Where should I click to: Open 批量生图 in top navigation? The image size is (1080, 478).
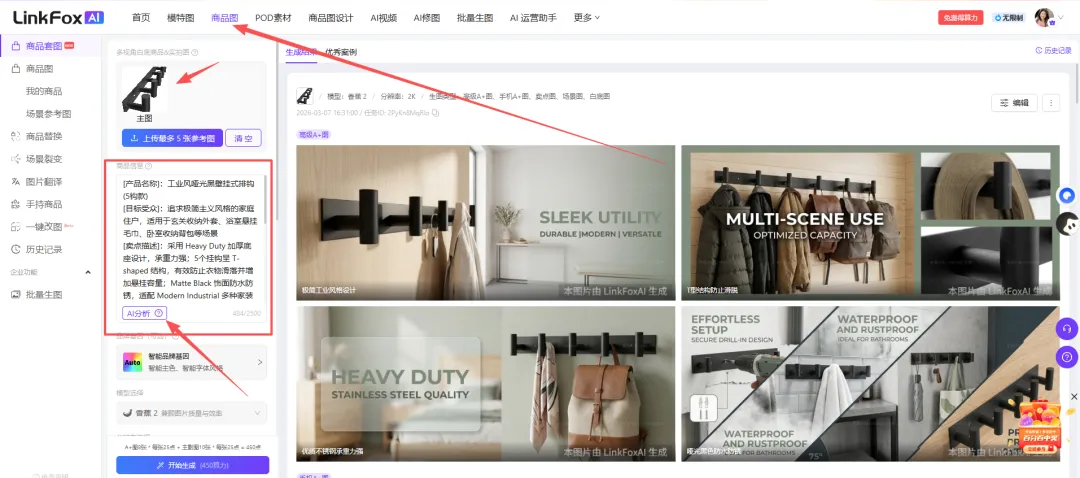[x=475, y=18]
